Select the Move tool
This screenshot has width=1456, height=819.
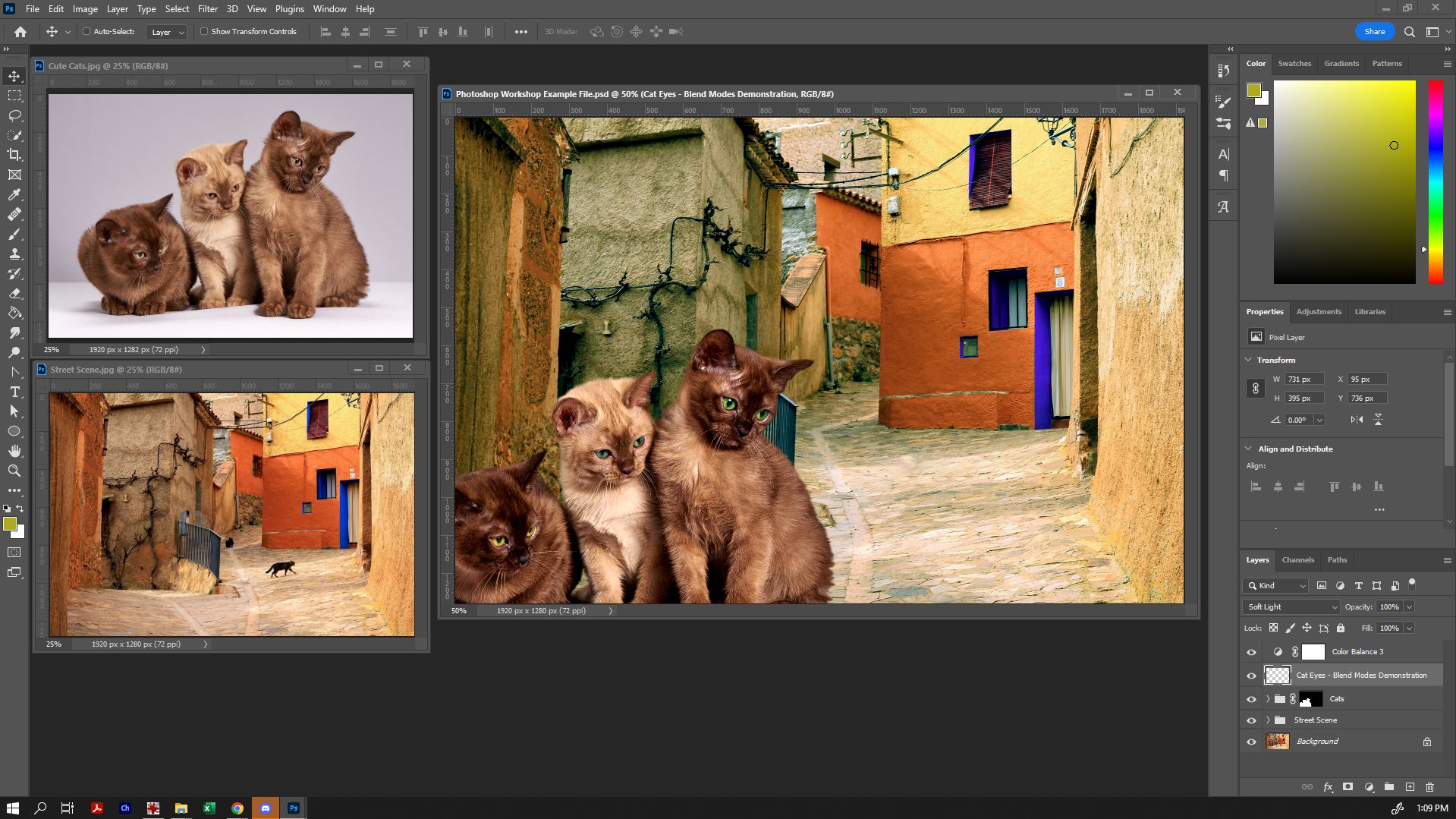14,77
